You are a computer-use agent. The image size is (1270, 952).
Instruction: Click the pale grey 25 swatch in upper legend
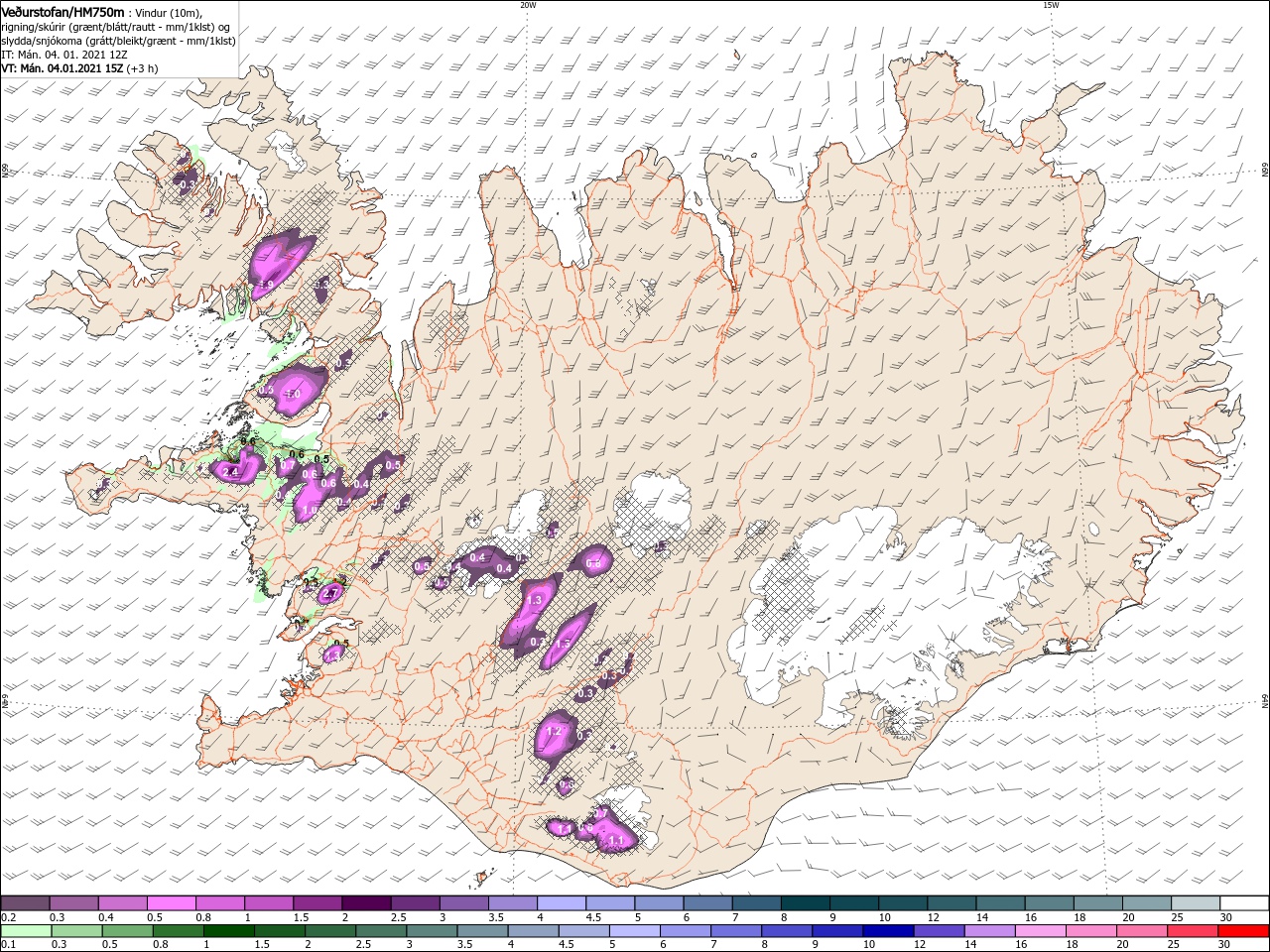[1194, 902]
